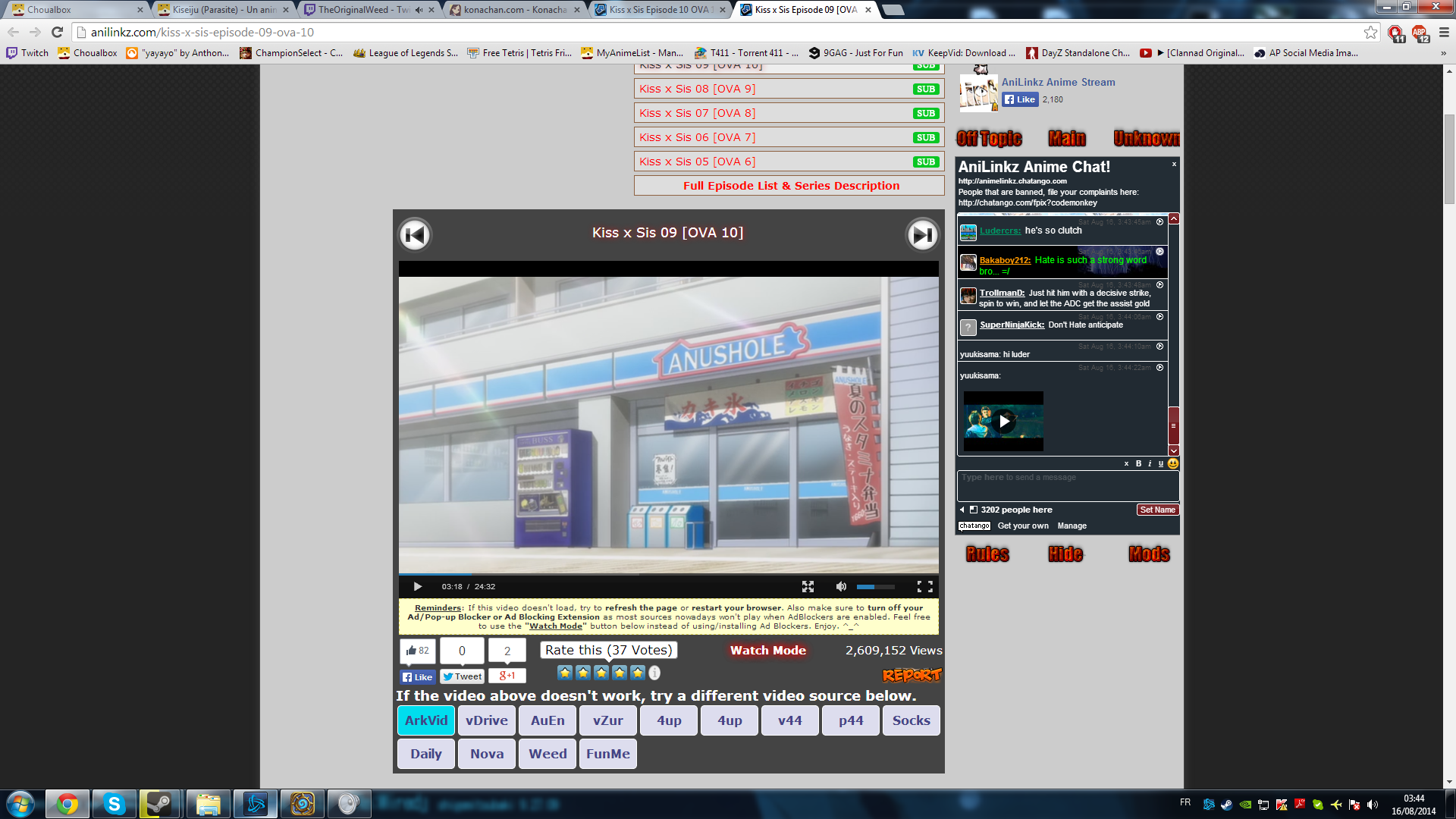Switch to the konachan.com browser tab

516,10
